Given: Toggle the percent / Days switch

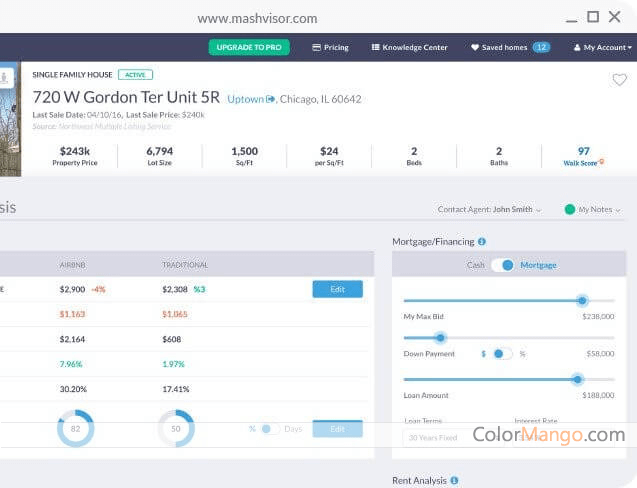Looking at the screenshot, I should point(270,429).
